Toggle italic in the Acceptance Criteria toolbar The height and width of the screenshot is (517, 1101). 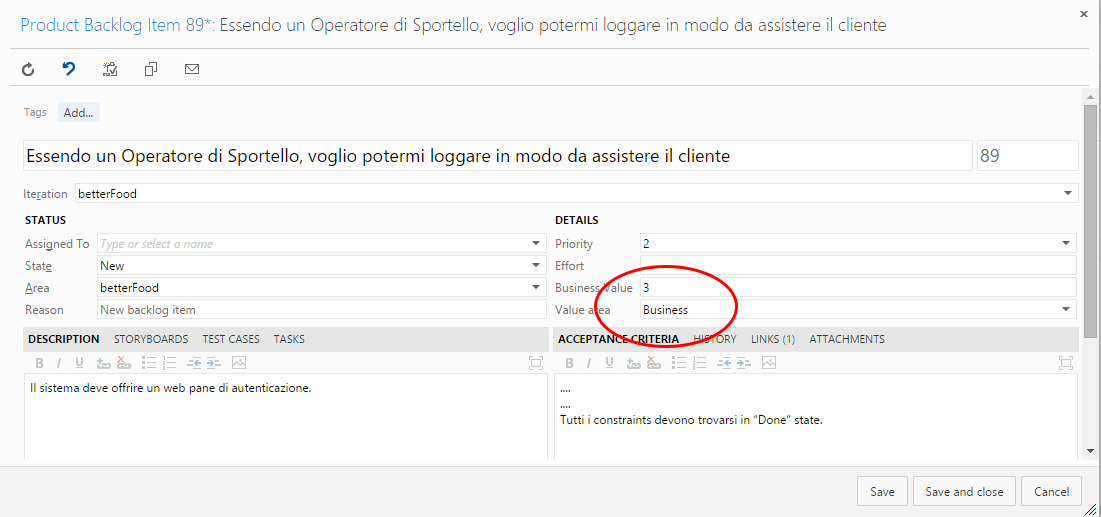click(x=589, y=363)
